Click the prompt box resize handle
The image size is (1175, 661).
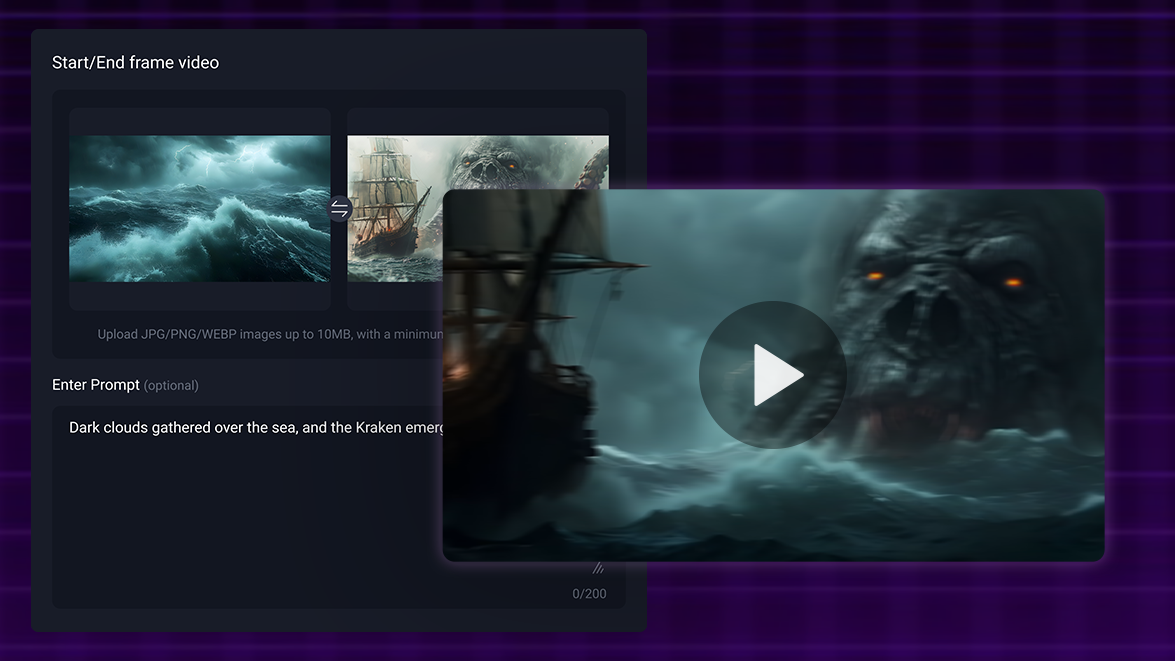pyautogui.click(x=599, y=569)
